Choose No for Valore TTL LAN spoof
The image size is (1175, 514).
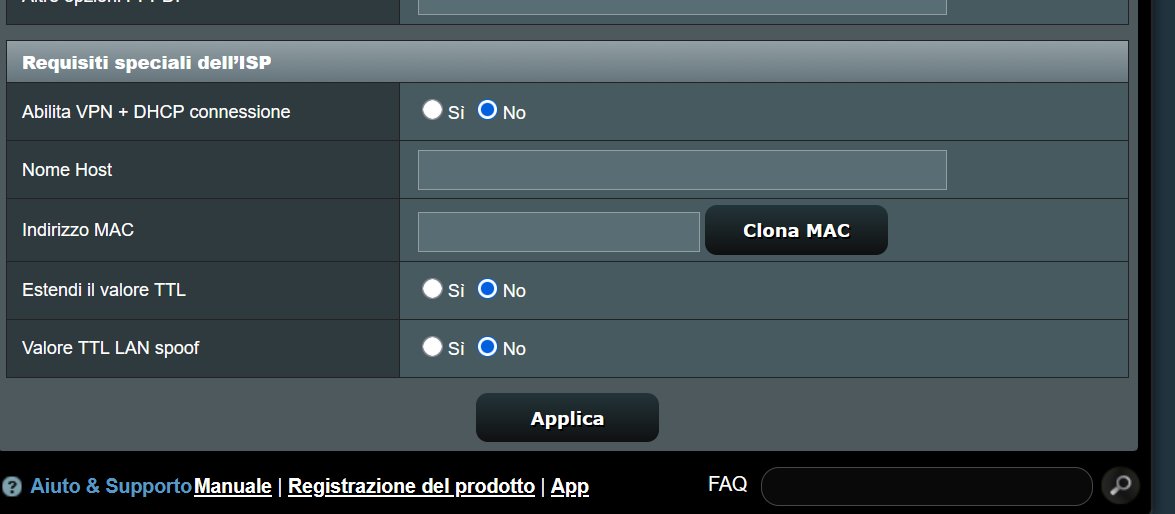click(488, 347)
